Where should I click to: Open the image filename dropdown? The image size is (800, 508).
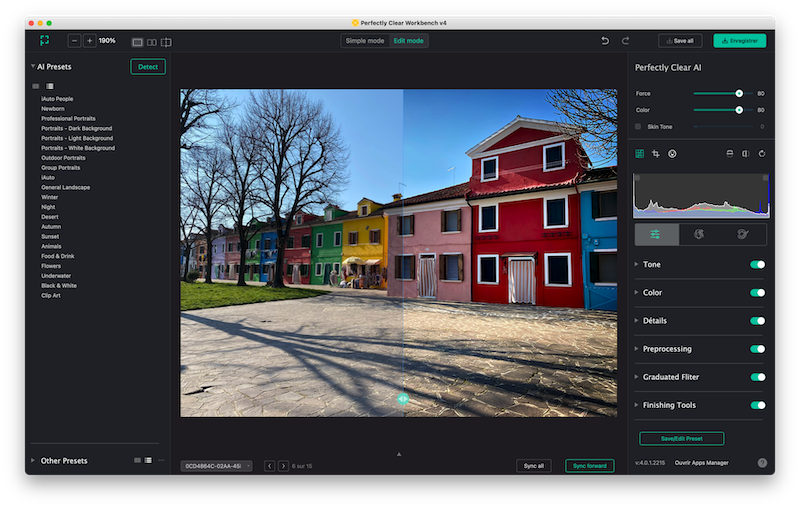(216, 466)
